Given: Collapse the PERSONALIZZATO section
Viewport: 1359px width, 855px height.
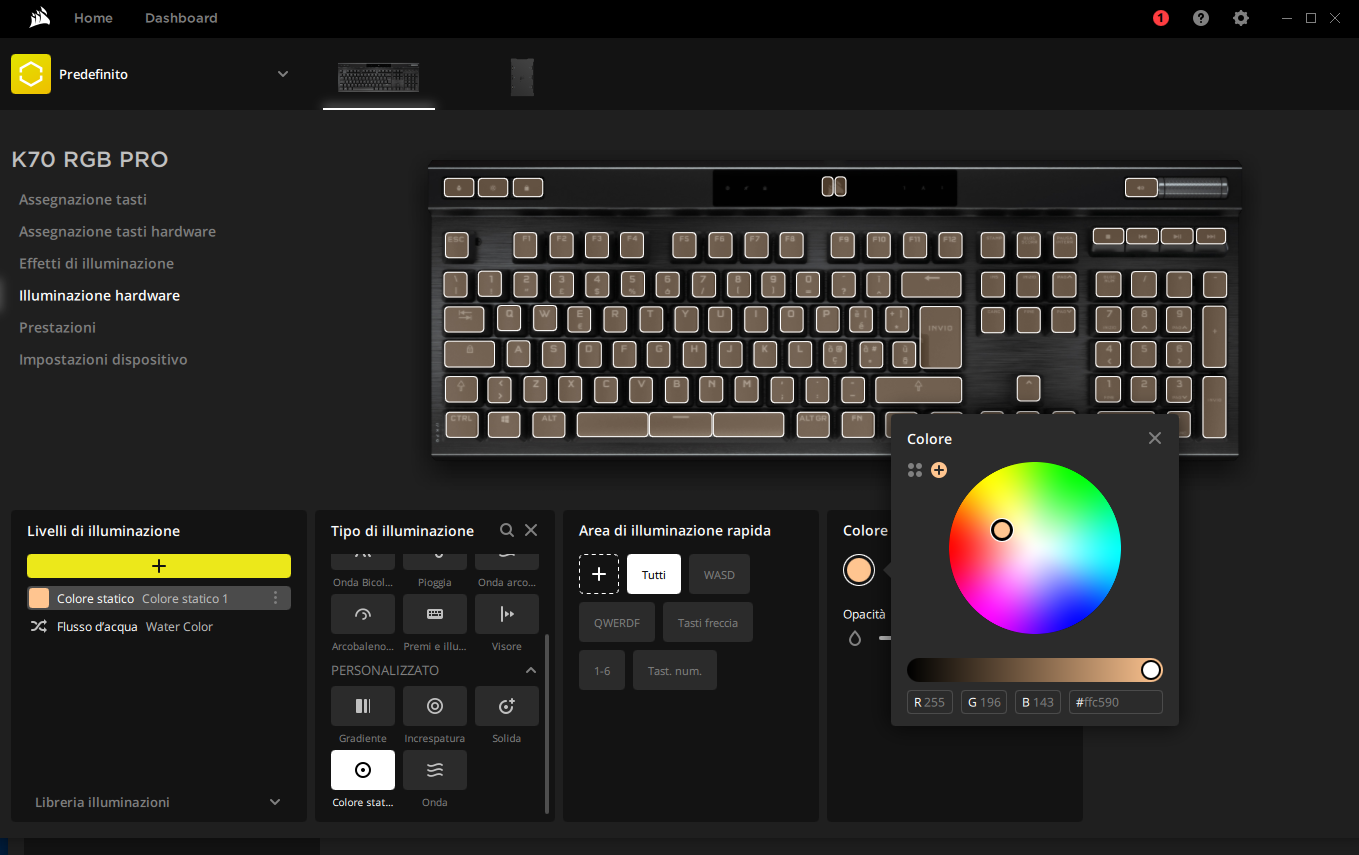Looking at the screenshot, I should click(x=531, y=670).
